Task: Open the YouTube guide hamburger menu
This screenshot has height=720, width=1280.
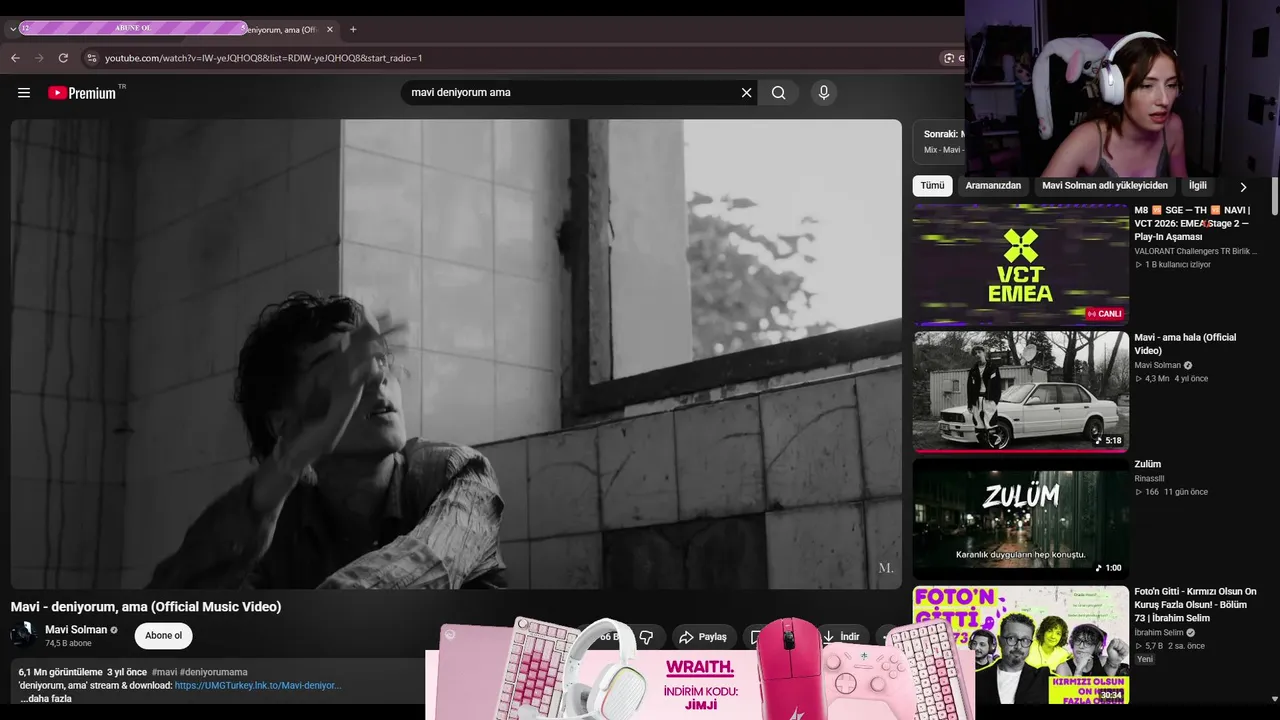Action: click(x=24, y=93)
